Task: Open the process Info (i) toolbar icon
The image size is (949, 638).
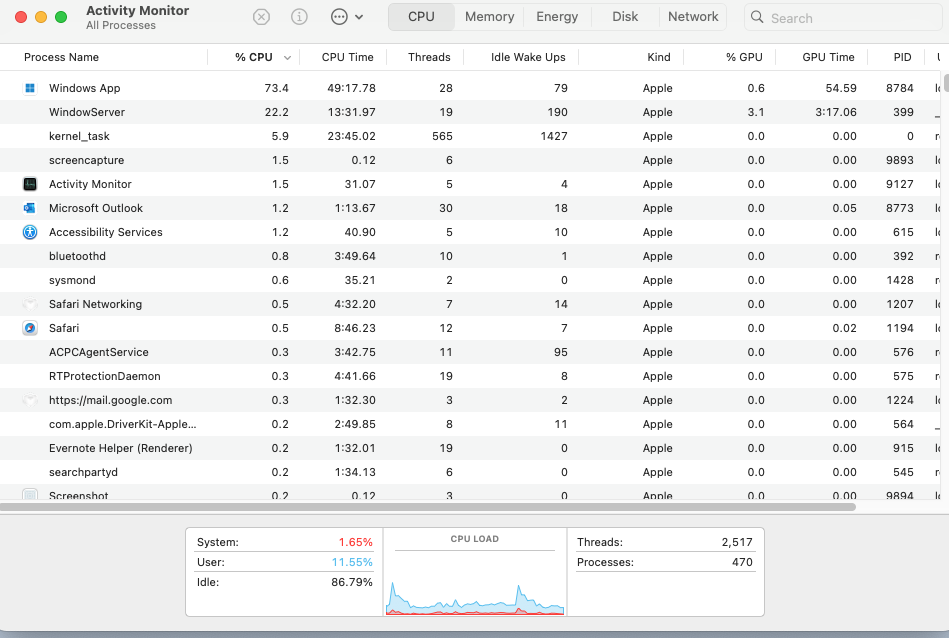Action: [x=299, y=17]
